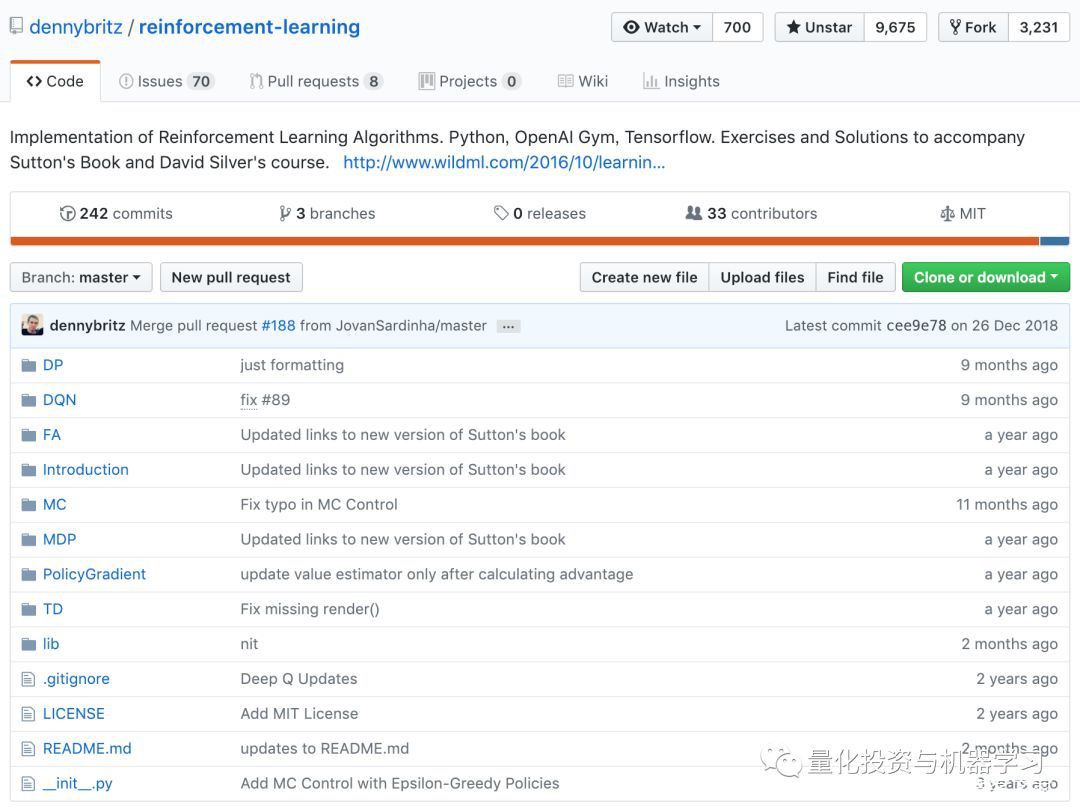Click the commits history clock icon
Image resolution: width=1080 pixels, height=809 pixels.
[x=68, y=213]
